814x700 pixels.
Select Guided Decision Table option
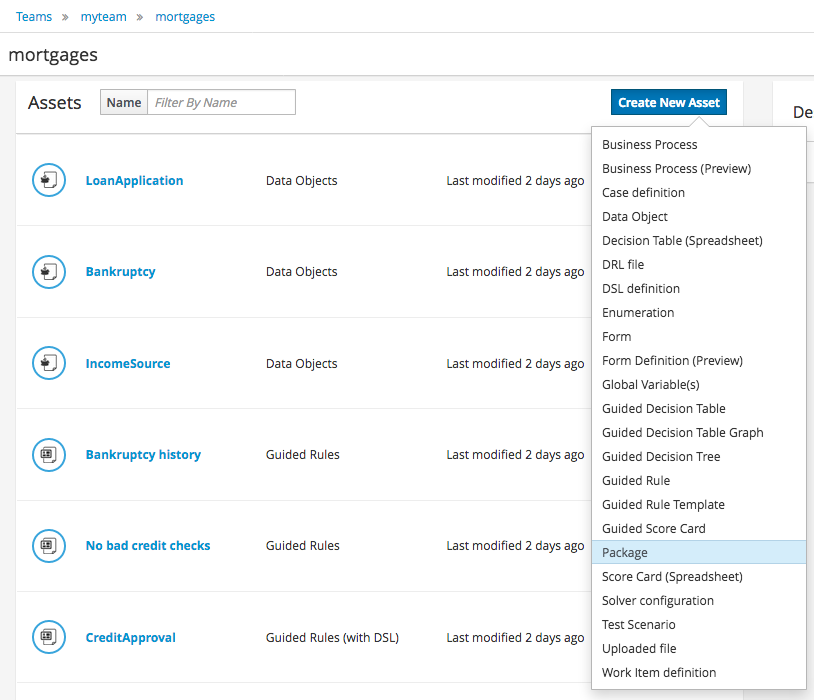tap(664, 409)
